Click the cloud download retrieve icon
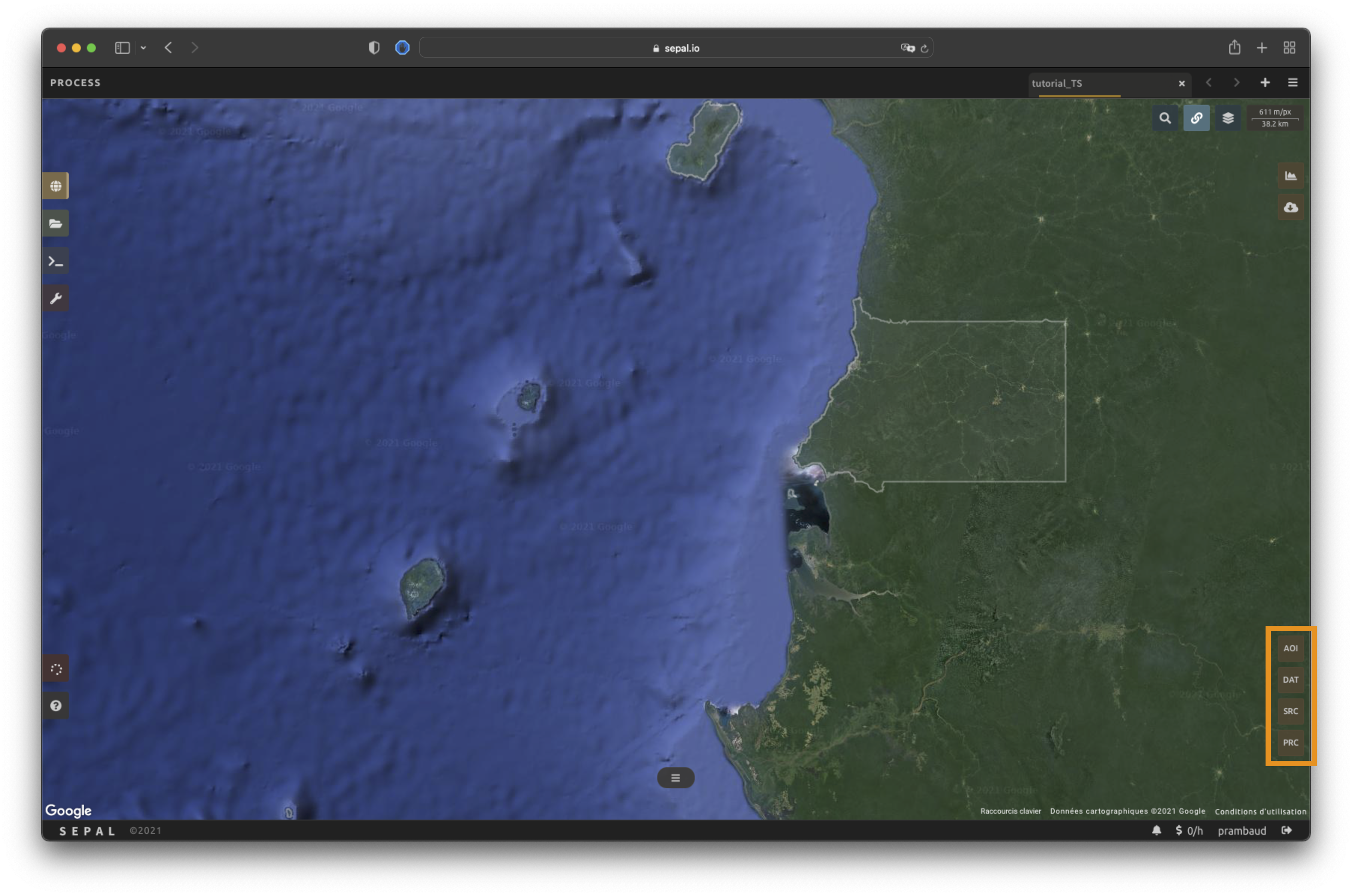 [1290, 207]
